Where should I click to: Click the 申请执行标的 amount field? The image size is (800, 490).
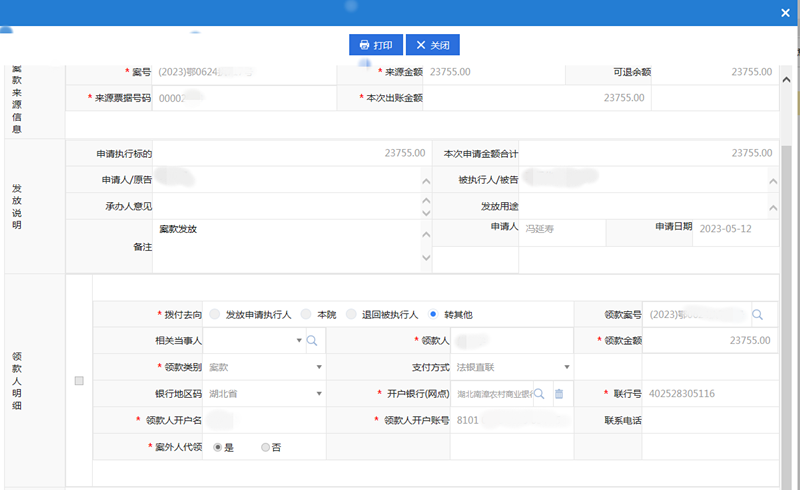tap(292, 153)
